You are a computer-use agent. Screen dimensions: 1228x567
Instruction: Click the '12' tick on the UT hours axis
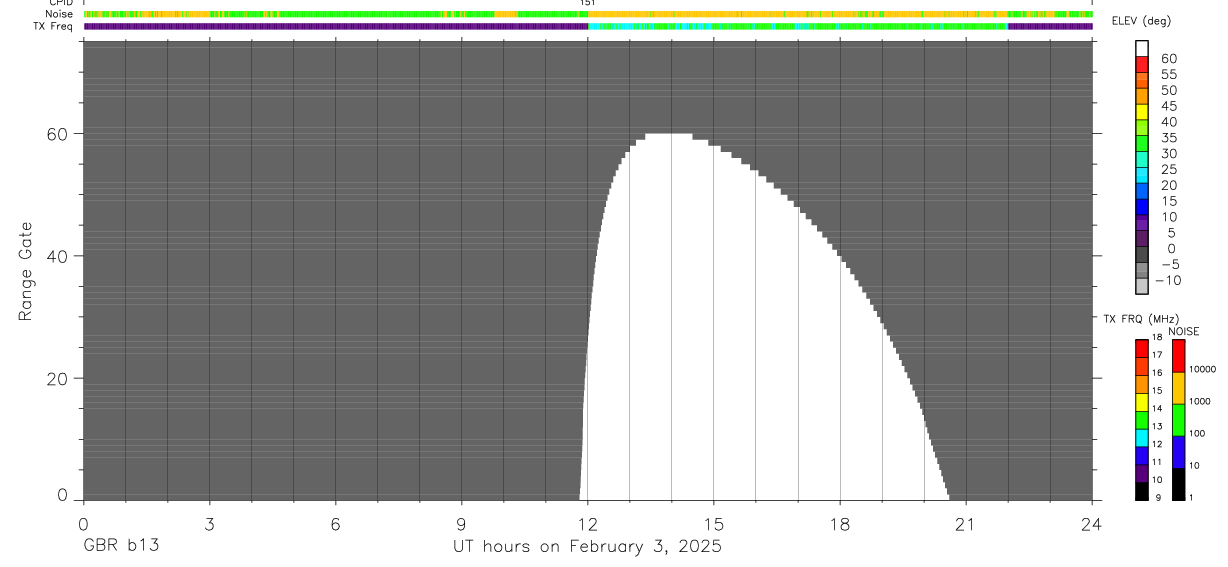588,523
